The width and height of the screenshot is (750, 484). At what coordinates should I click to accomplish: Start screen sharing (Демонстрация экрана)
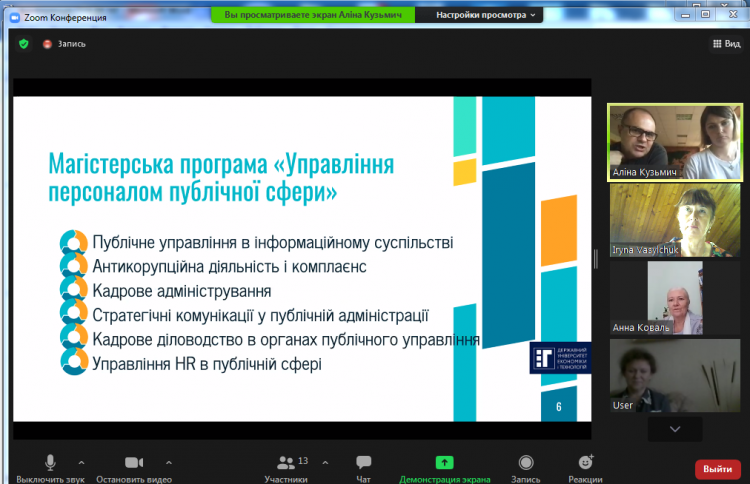[x=444, y=463]
